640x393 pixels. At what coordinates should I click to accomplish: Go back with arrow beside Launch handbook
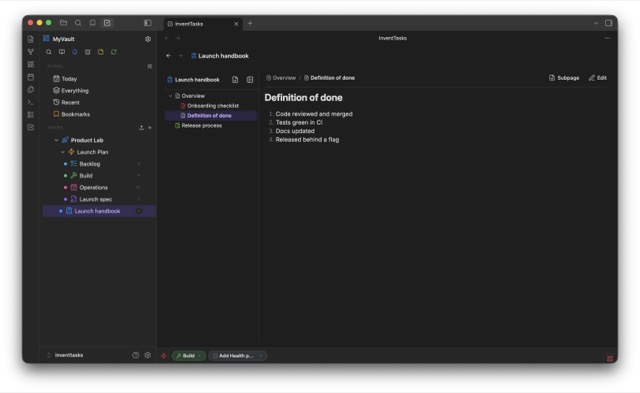coord(169,56)
